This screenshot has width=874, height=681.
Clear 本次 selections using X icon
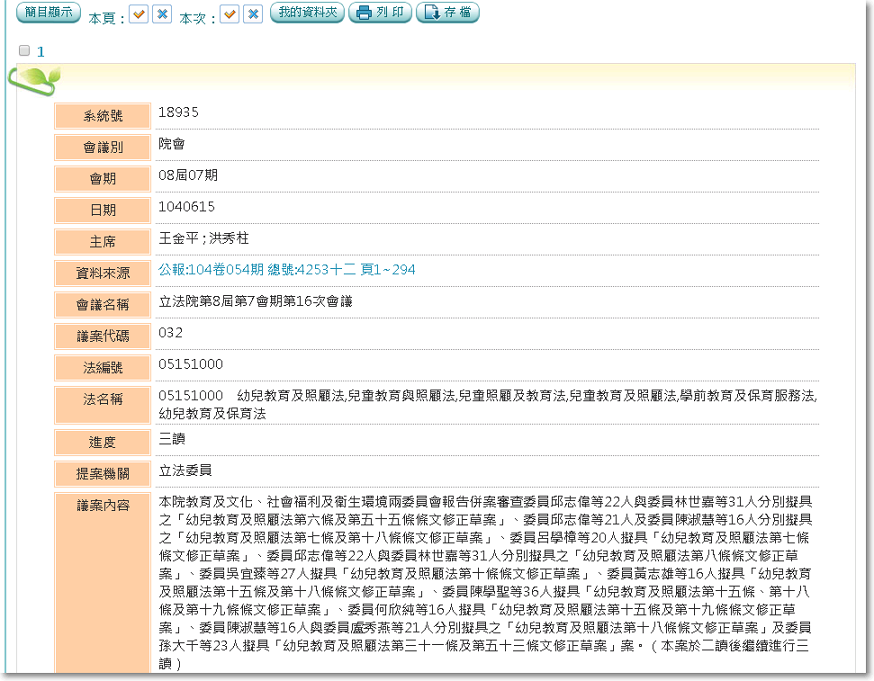click(253, 14)
